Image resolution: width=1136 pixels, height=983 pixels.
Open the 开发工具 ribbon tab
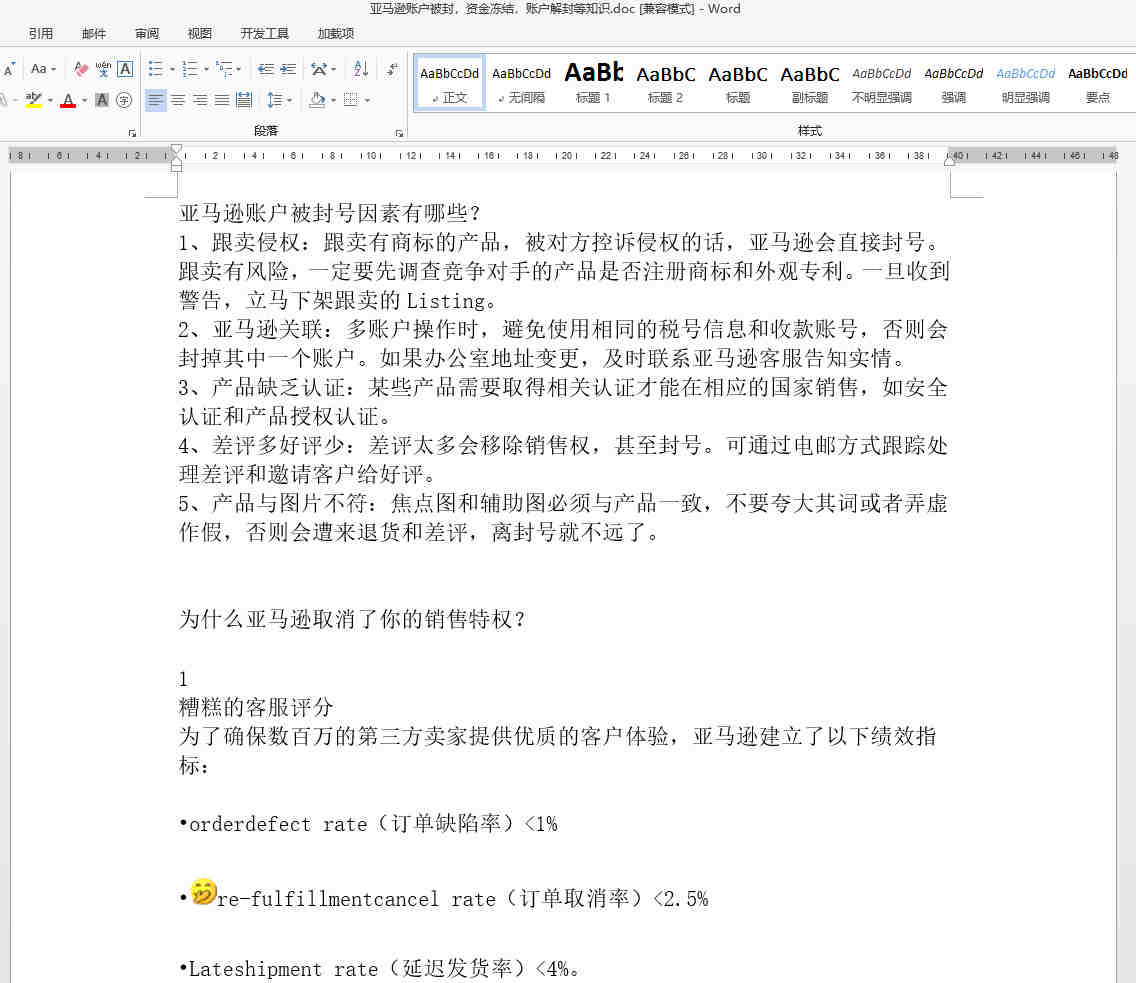coord(265,33)
